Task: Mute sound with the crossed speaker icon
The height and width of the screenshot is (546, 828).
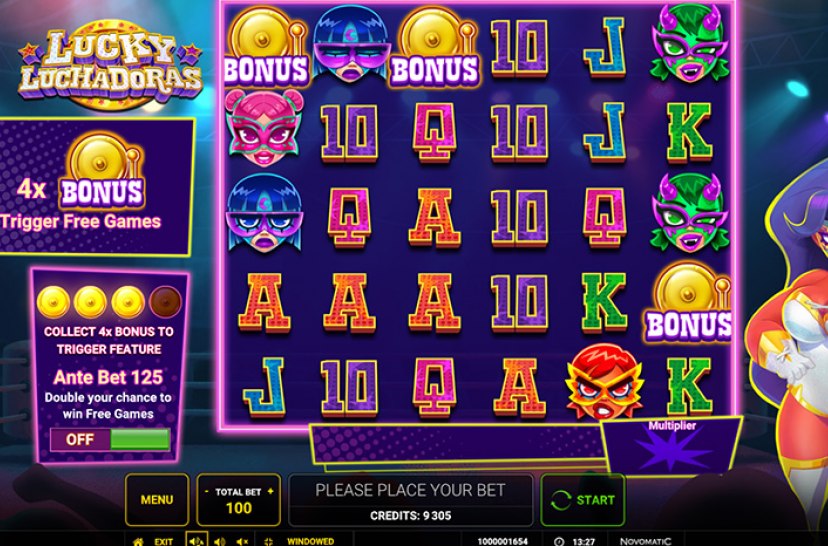Action: click(242, 541)
